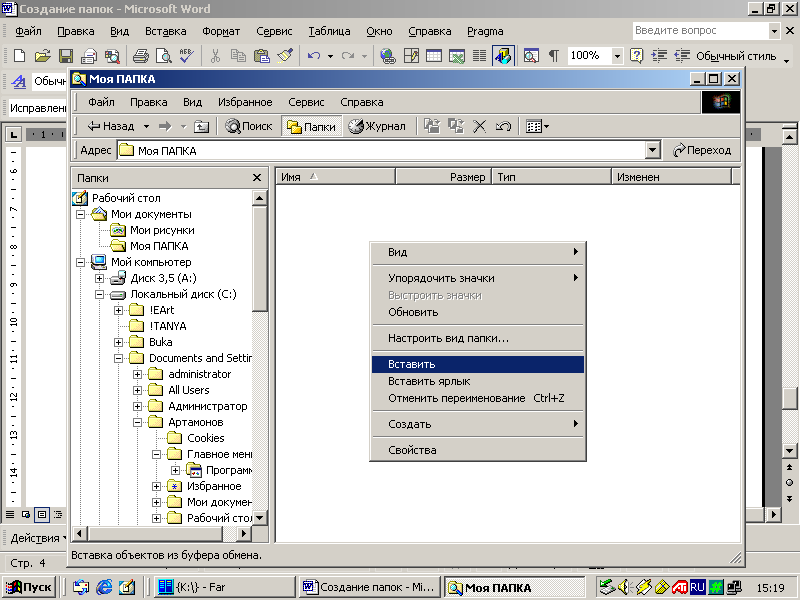Click the Open file icon in Word
The image size is (800, 600).
coord(43,56)
